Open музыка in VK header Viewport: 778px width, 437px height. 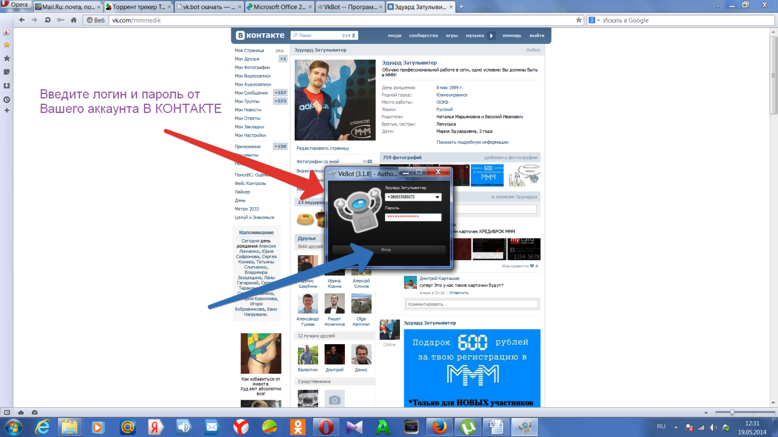[475, 36]
